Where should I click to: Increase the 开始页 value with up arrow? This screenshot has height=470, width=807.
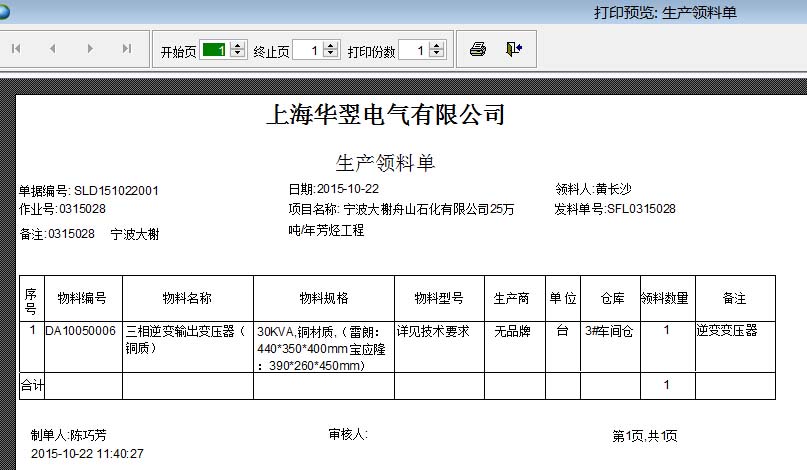(238, 45)
